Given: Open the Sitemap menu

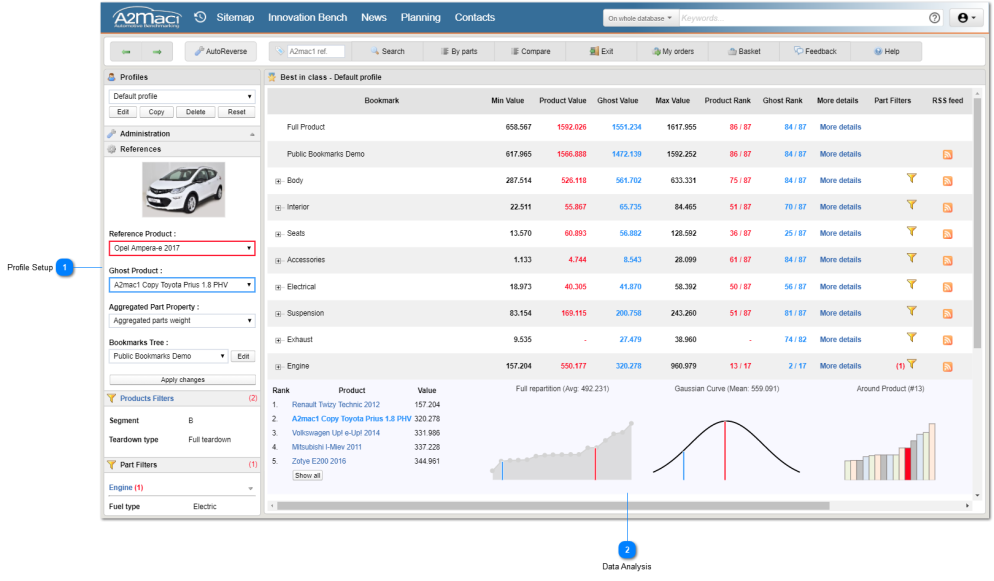Looking at the screenshot, I should (235, 18).
